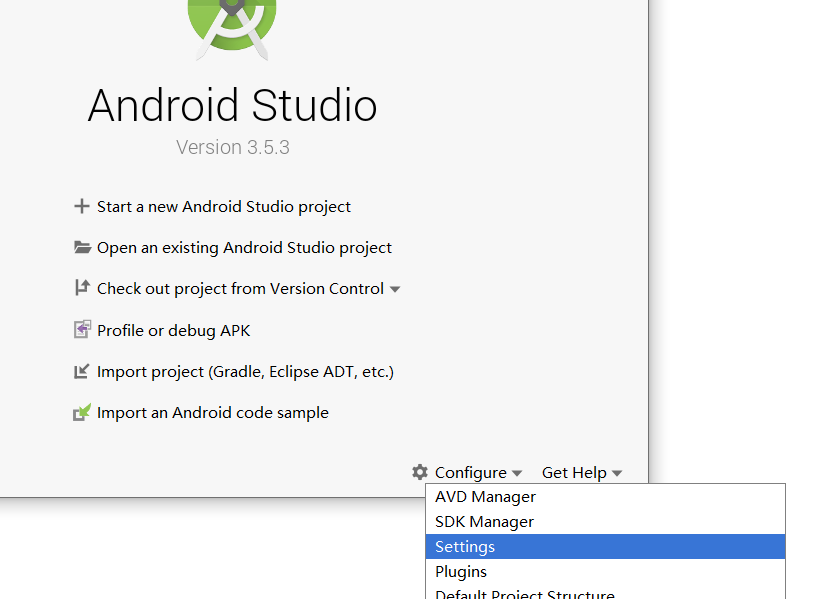Open Plugins from the Configure menu
830x599 pixels.
(605, 571)
